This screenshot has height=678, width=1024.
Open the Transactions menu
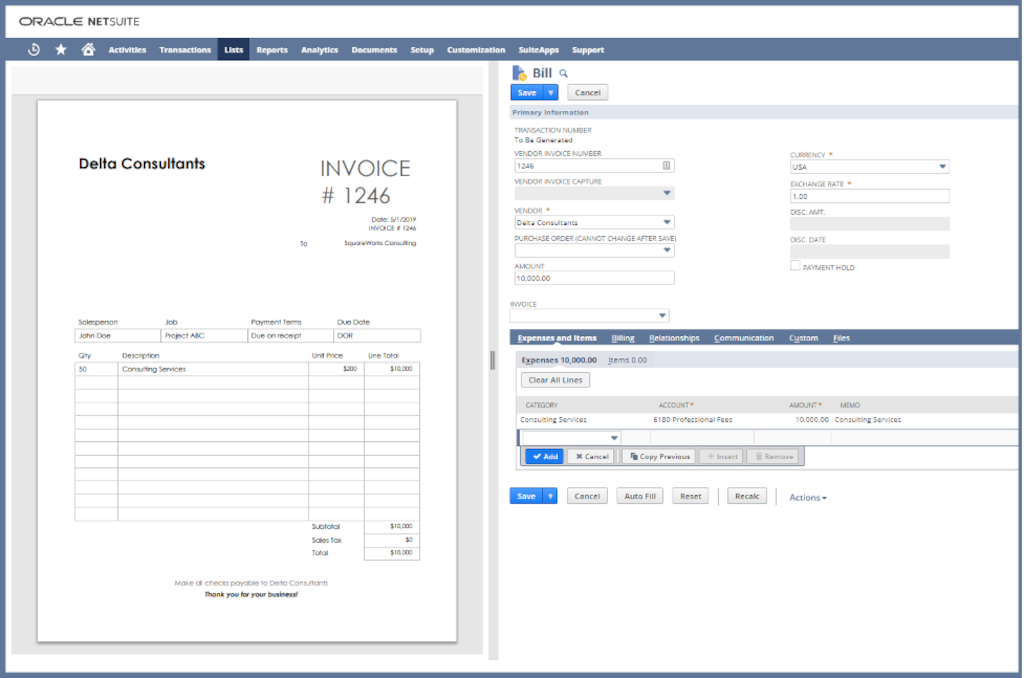coord(185,50)
